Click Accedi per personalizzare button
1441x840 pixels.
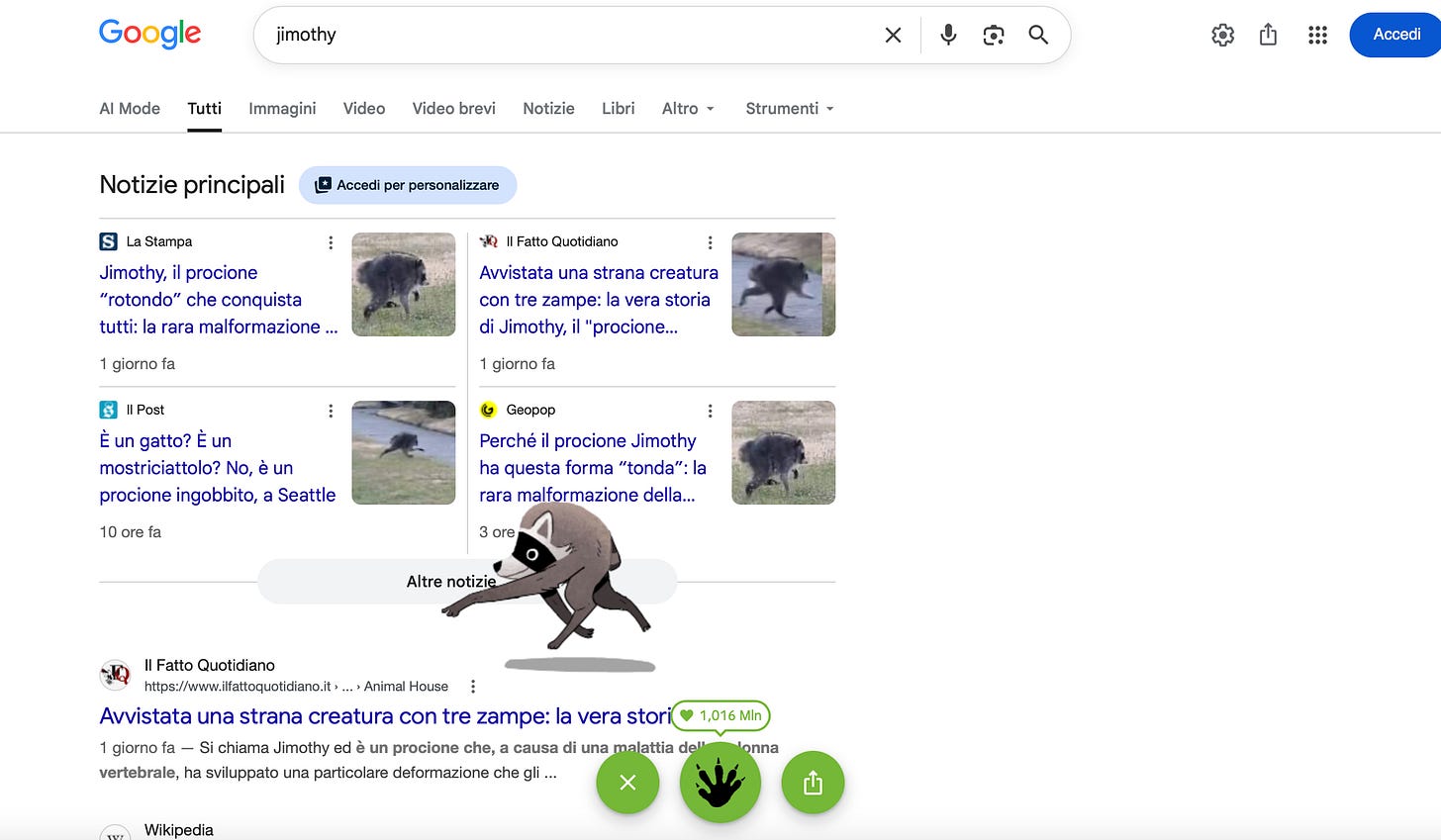408,185
